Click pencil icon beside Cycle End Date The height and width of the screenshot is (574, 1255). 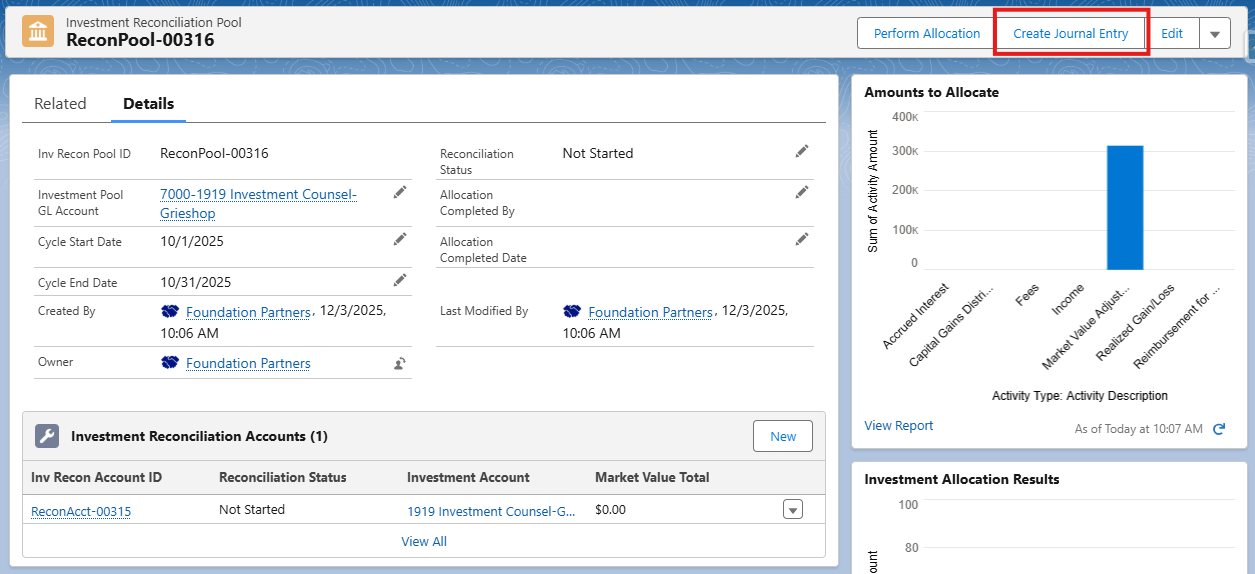400,280
